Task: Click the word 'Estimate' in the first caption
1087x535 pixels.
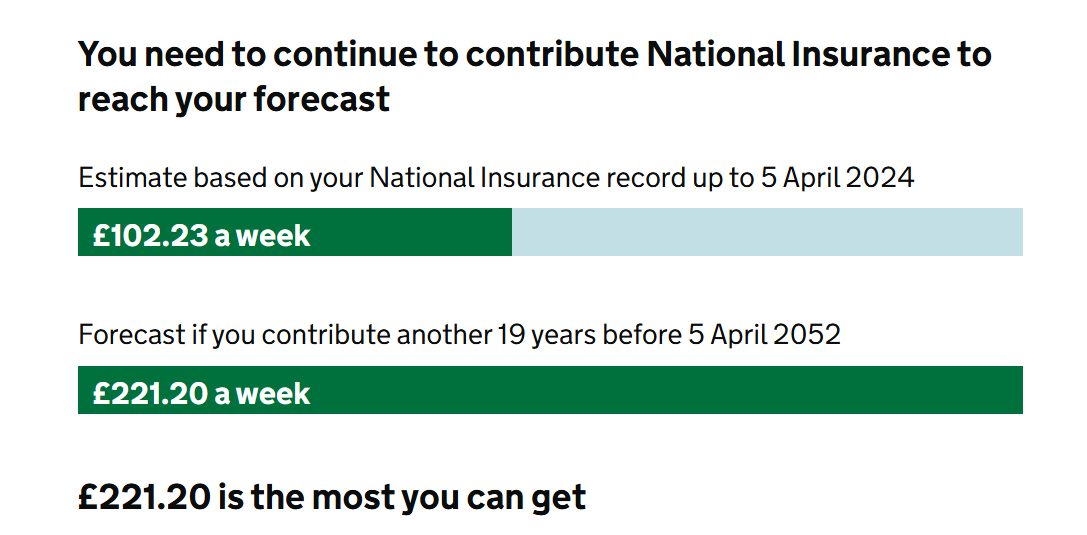Action: 132,178
